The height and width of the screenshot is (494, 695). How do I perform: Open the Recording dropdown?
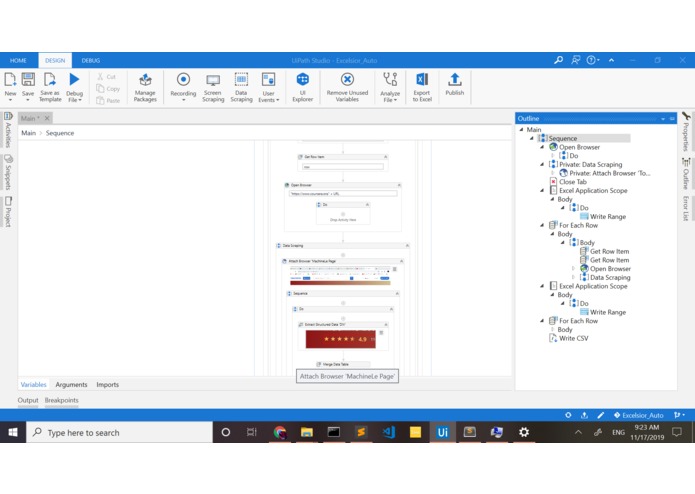click(183, 100)
